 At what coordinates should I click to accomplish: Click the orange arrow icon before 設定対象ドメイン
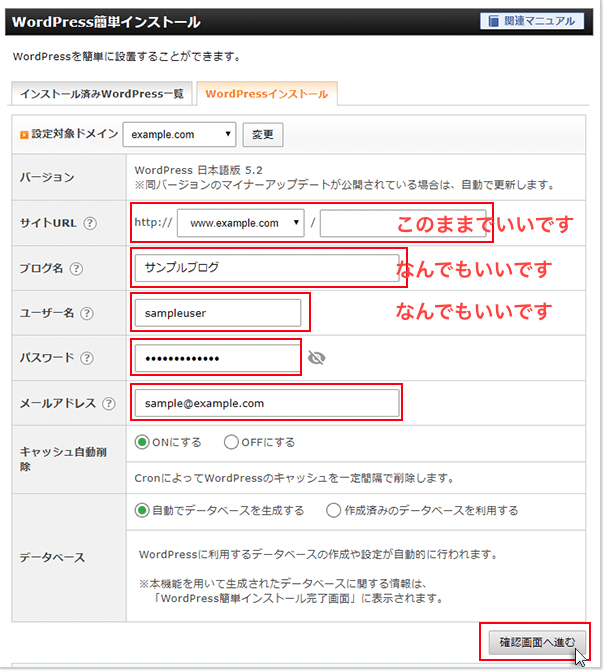click(x=24, y=135)
